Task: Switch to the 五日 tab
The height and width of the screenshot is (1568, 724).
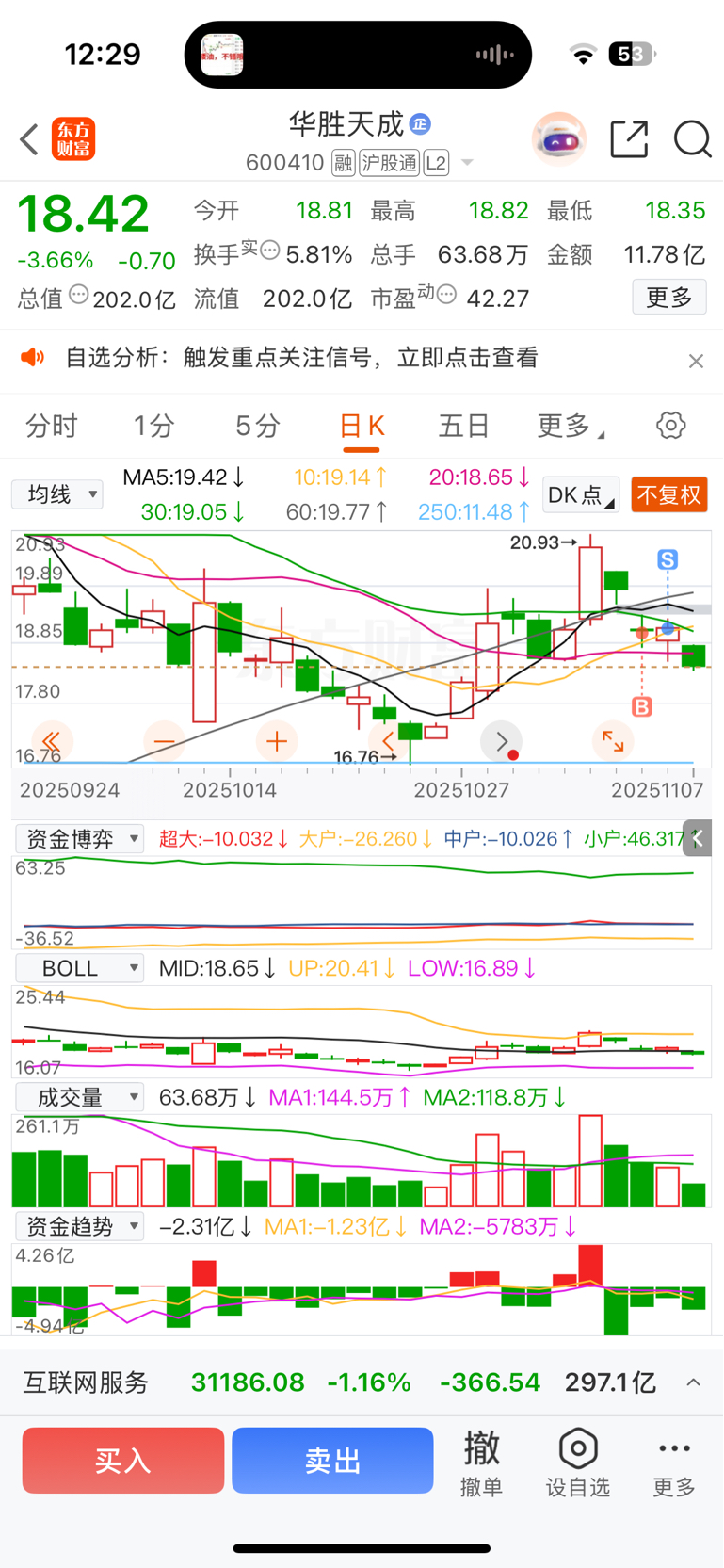Action: point(464,427)
